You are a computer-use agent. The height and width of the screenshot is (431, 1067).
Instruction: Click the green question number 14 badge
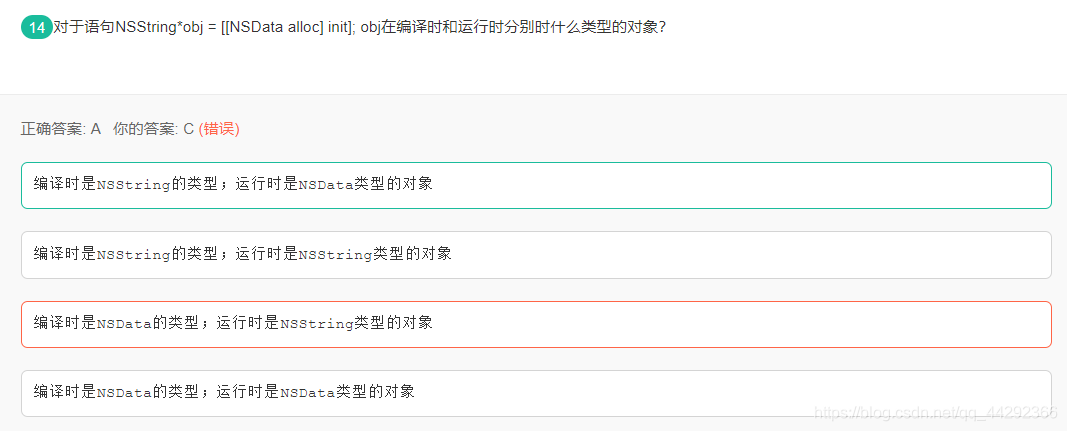click(x=37, y=28)
